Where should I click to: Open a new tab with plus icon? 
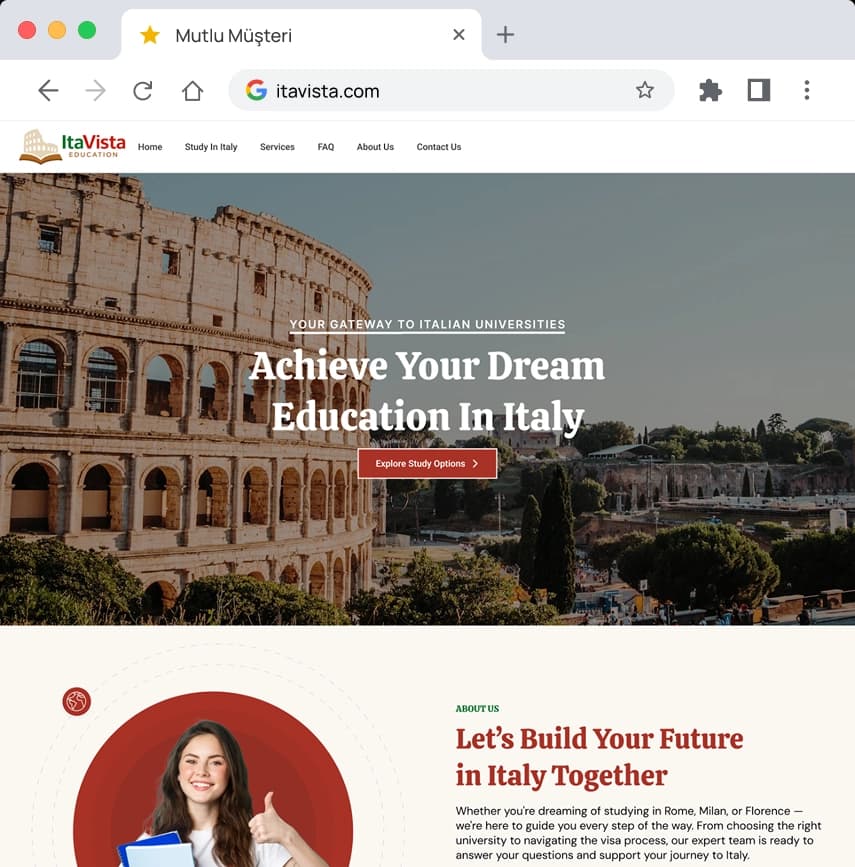[505, 35]
